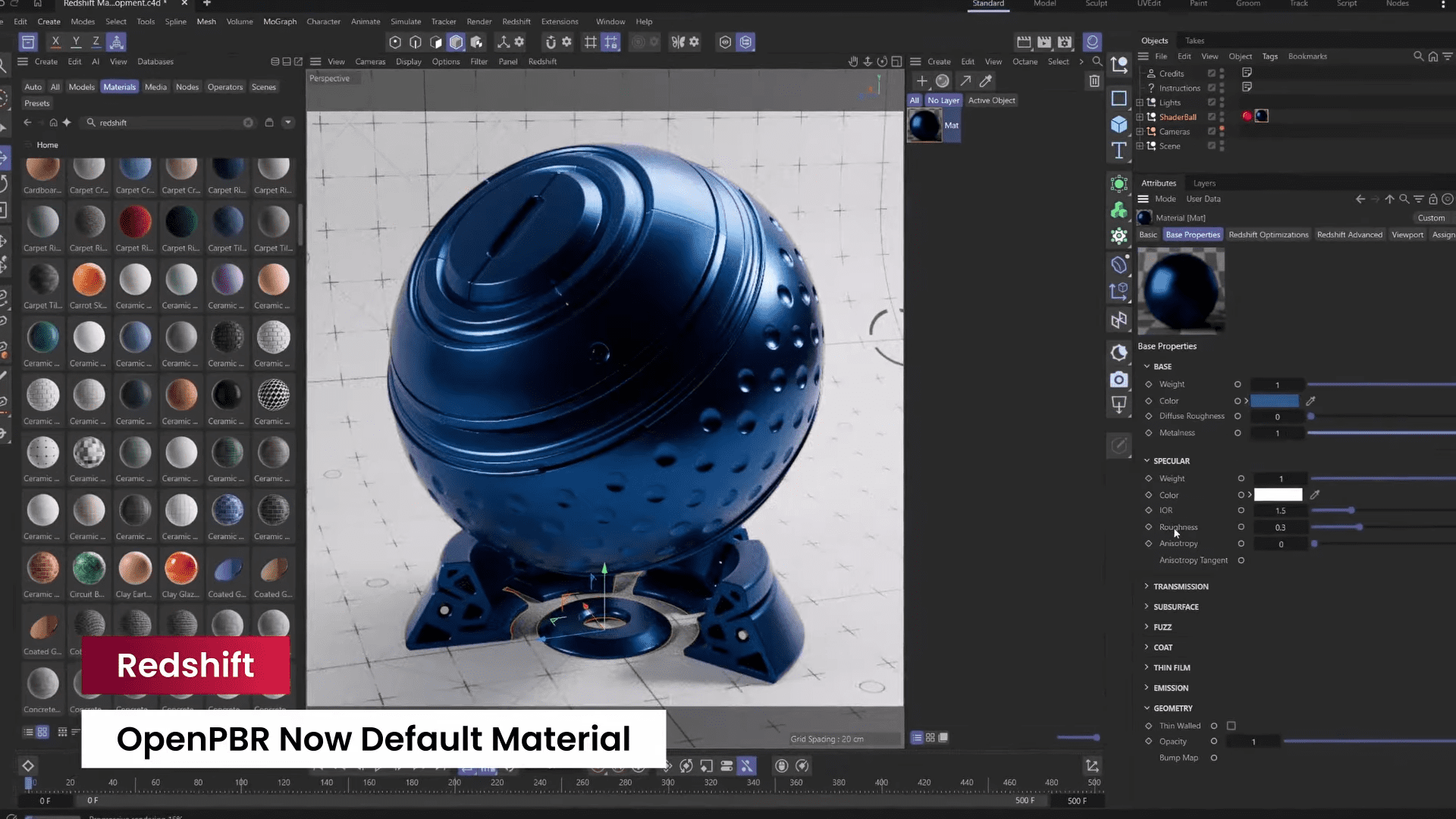
Task: Open the Simulate menu
Action: [406, 21]
